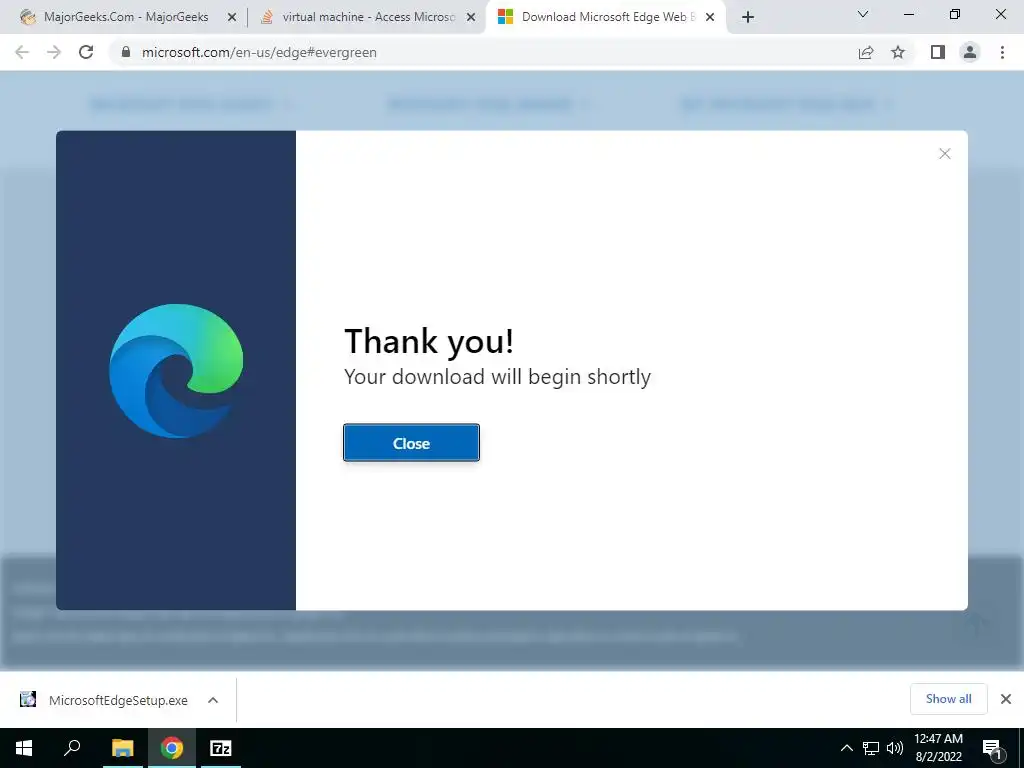Click the Chrome taskbar icon

click(172, 748)
